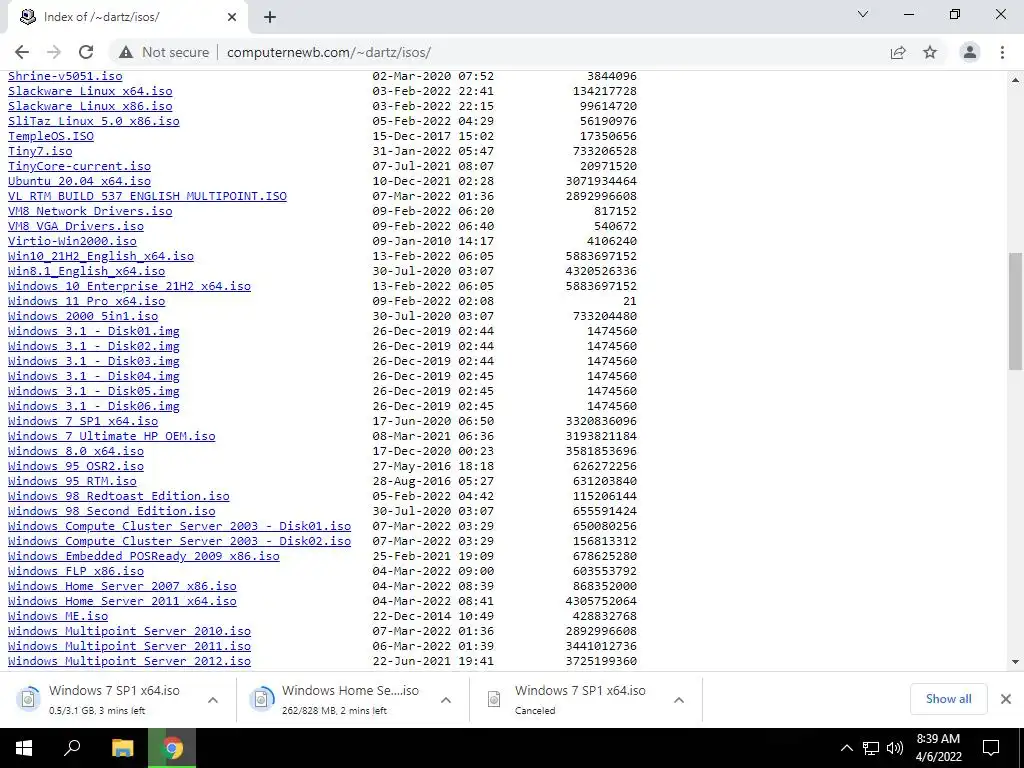Open options arrow for canceled Windows 7 SP1 download
This screenshot has width=1024, height=768.
(679, 700)
